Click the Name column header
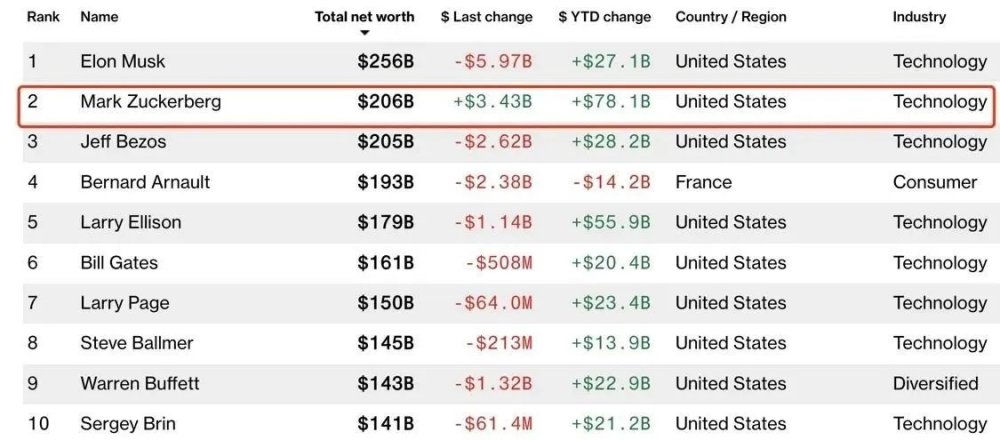 tap(99, 17)
